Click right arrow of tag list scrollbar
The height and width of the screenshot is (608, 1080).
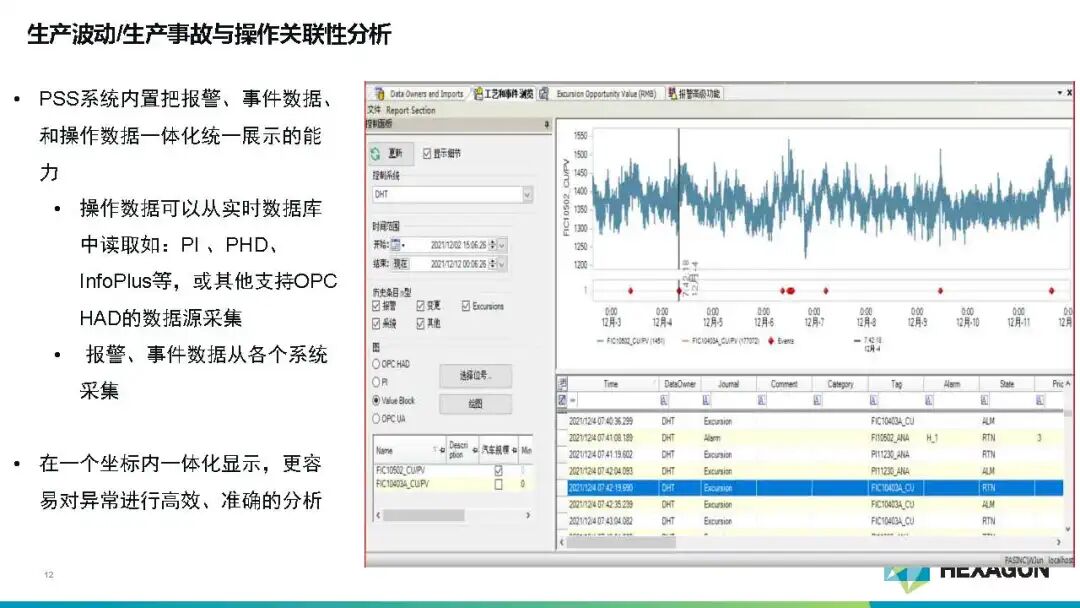pos(528,515)
